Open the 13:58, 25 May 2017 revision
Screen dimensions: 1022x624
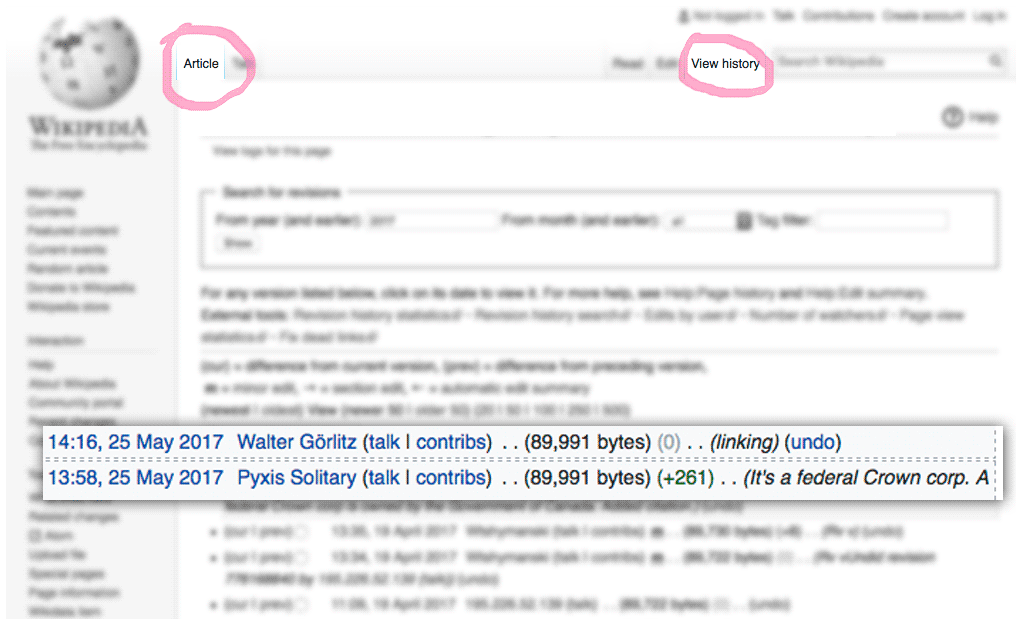coord(137,478)
